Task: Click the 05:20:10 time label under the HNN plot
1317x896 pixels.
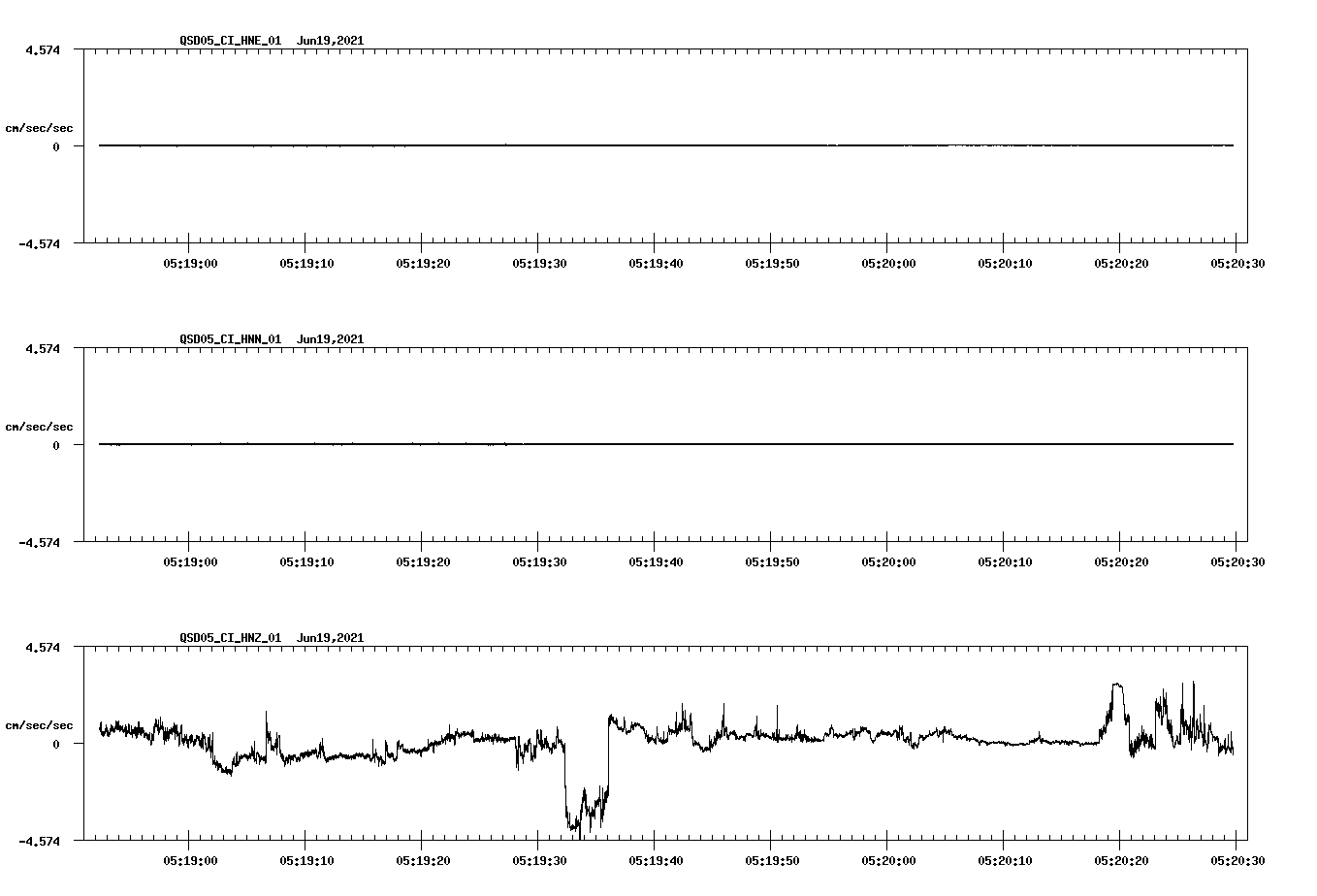Action: pos(1005,562)
